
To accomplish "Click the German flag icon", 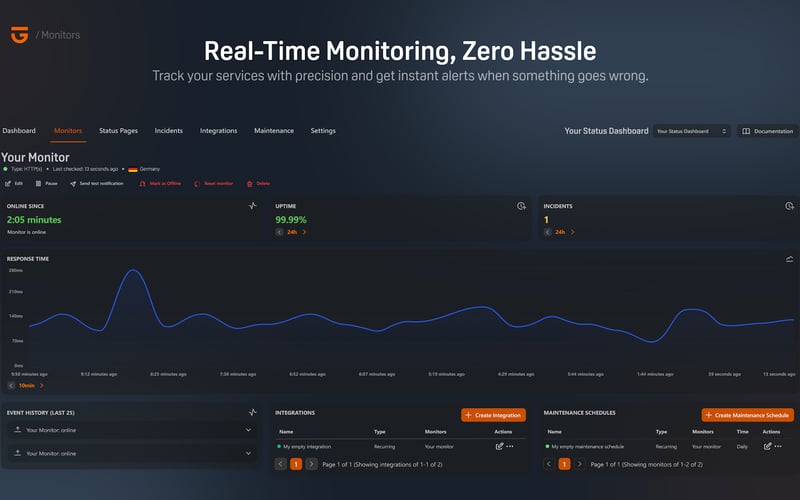I will 133,169.
